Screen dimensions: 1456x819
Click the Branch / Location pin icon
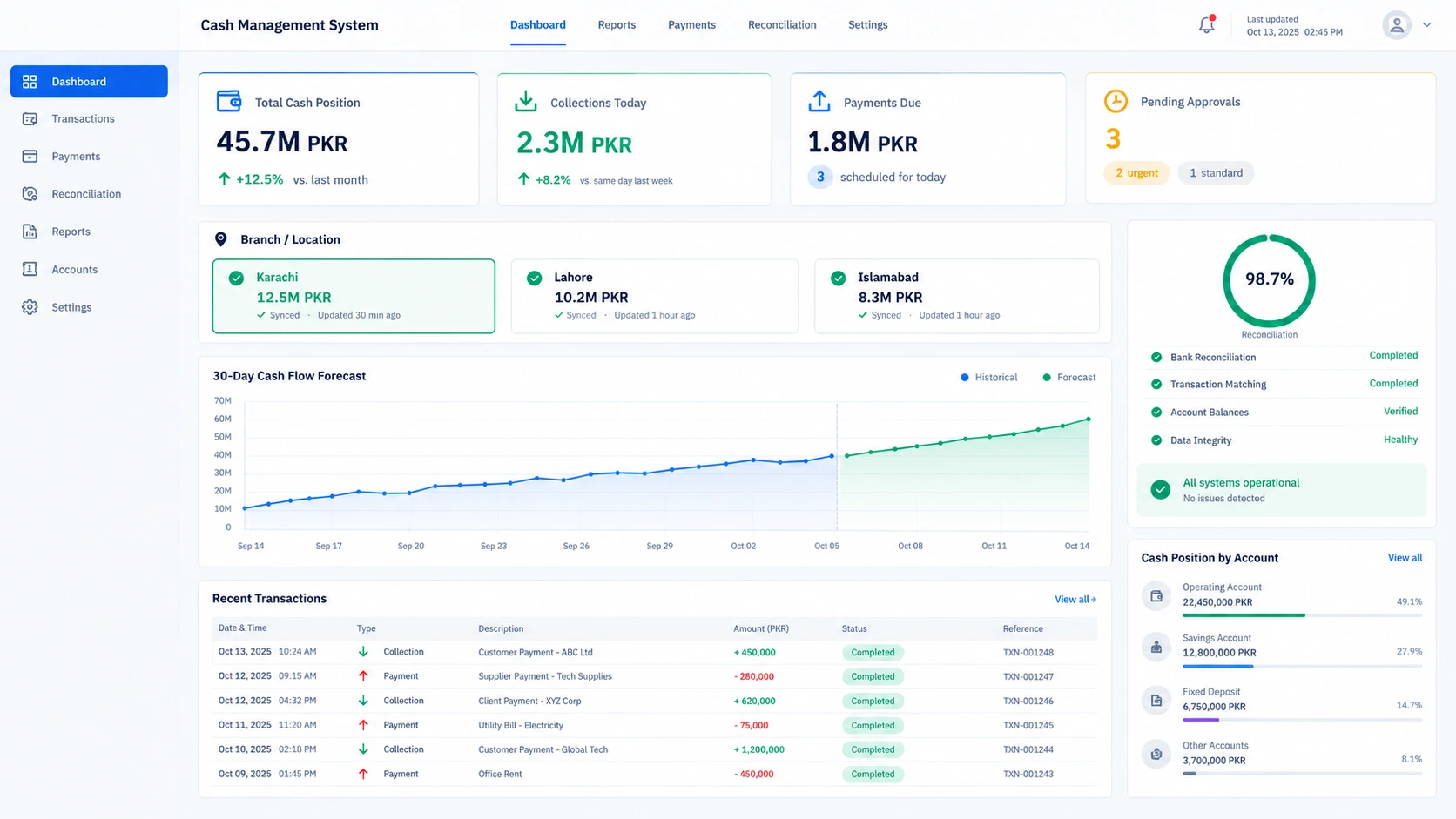(220, 239)
